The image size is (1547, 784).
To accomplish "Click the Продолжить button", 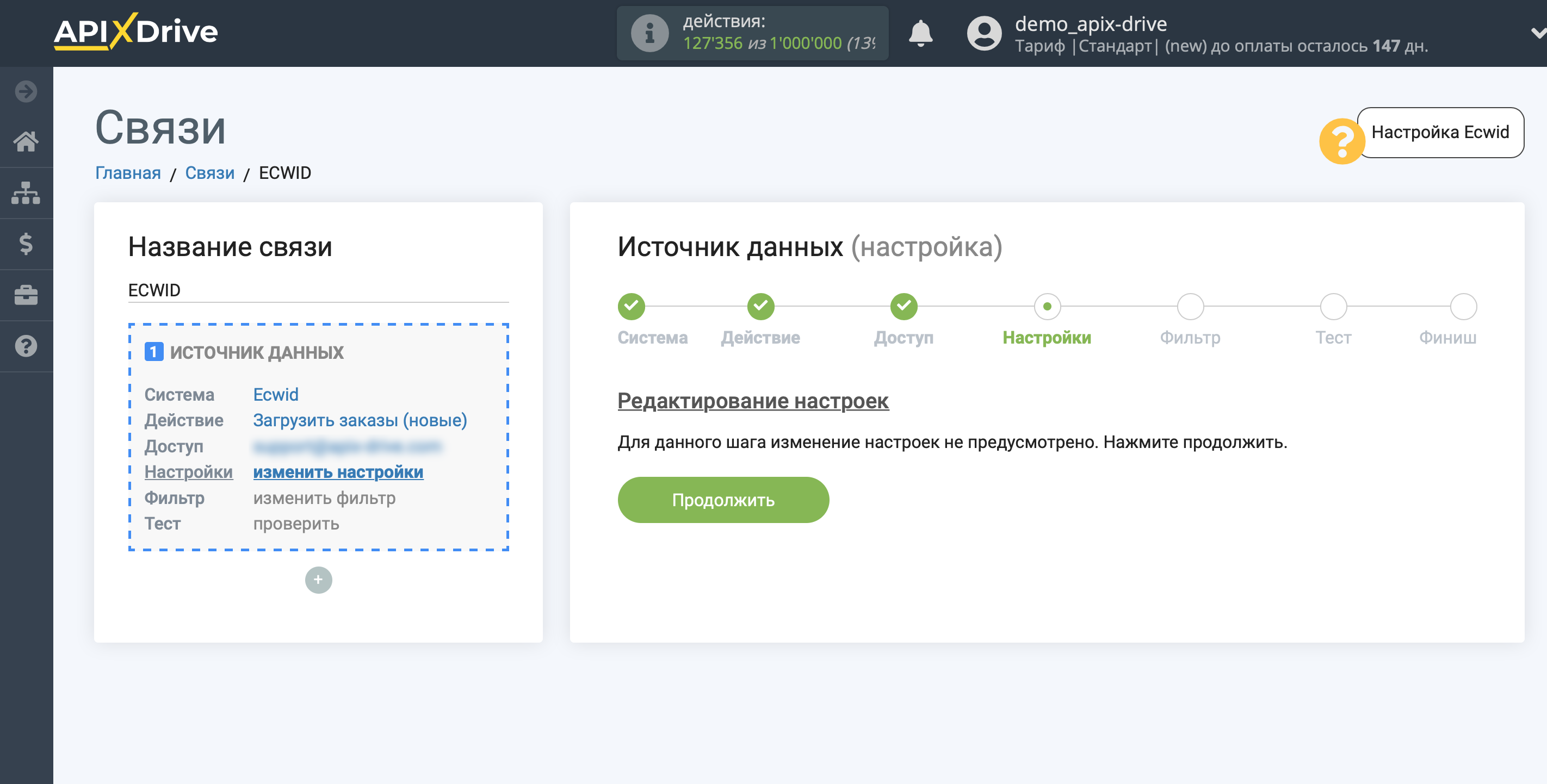I will tap(723, 500).
